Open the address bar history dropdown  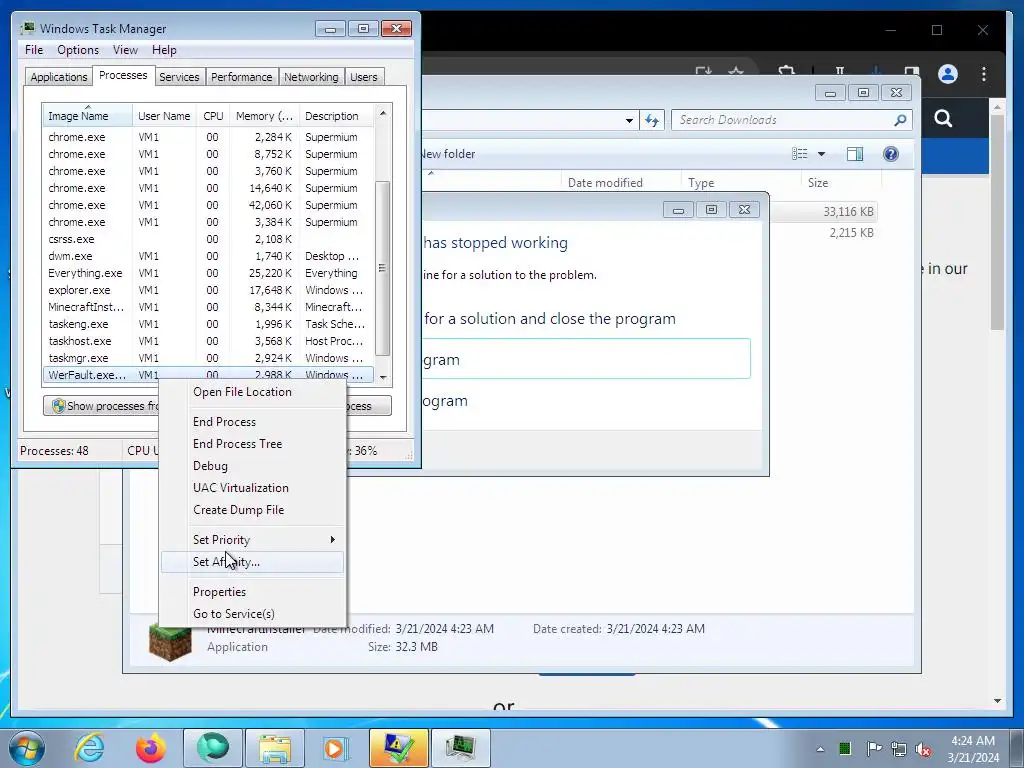click(629, 120)
